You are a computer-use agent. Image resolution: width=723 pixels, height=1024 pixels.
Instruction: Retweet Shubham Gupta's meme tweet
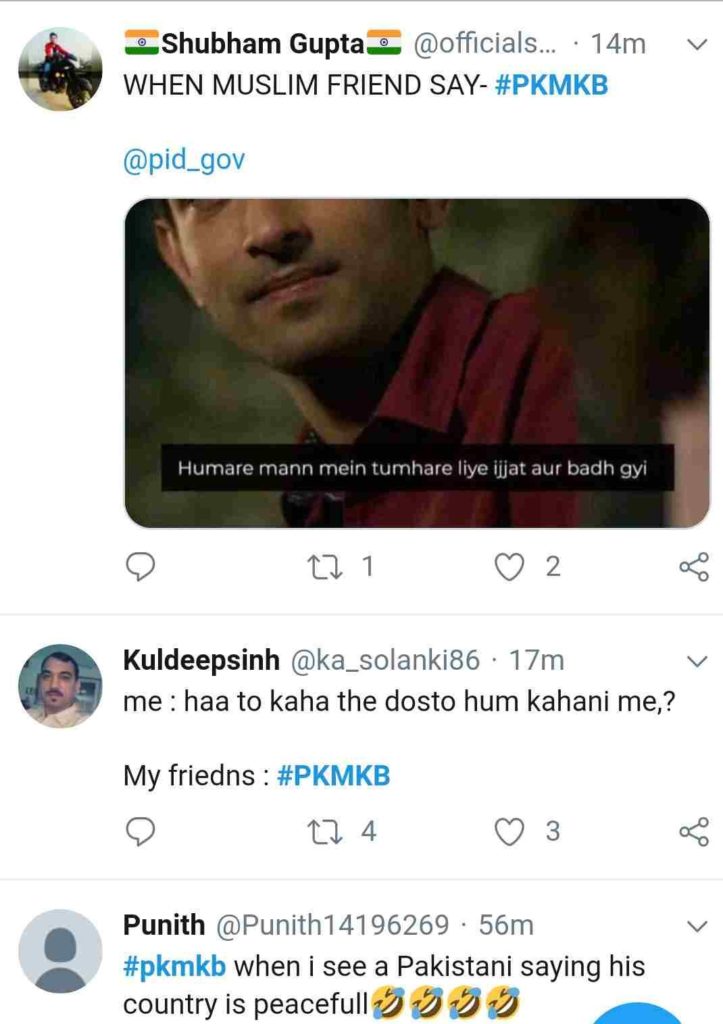coord(327,568)
